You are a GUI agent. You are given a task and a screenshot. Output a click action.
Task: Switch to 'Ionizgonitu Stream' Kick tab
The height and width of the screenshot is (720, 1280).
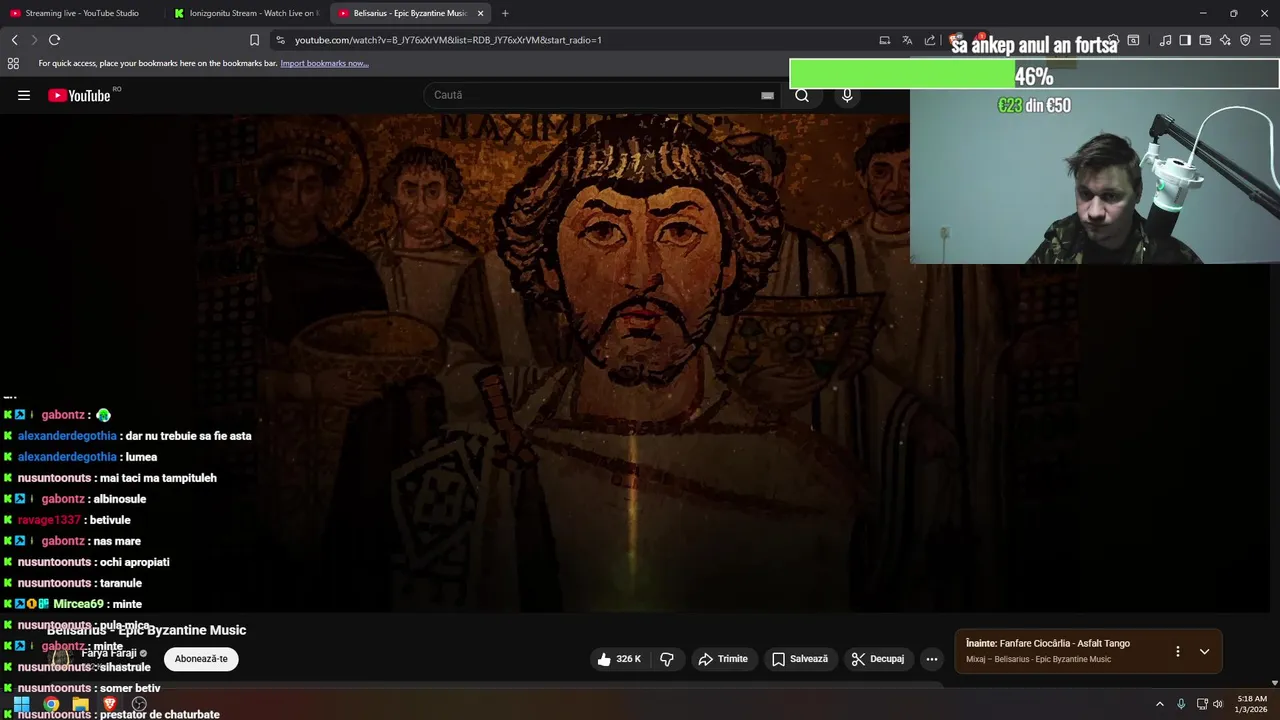[245, 13]
